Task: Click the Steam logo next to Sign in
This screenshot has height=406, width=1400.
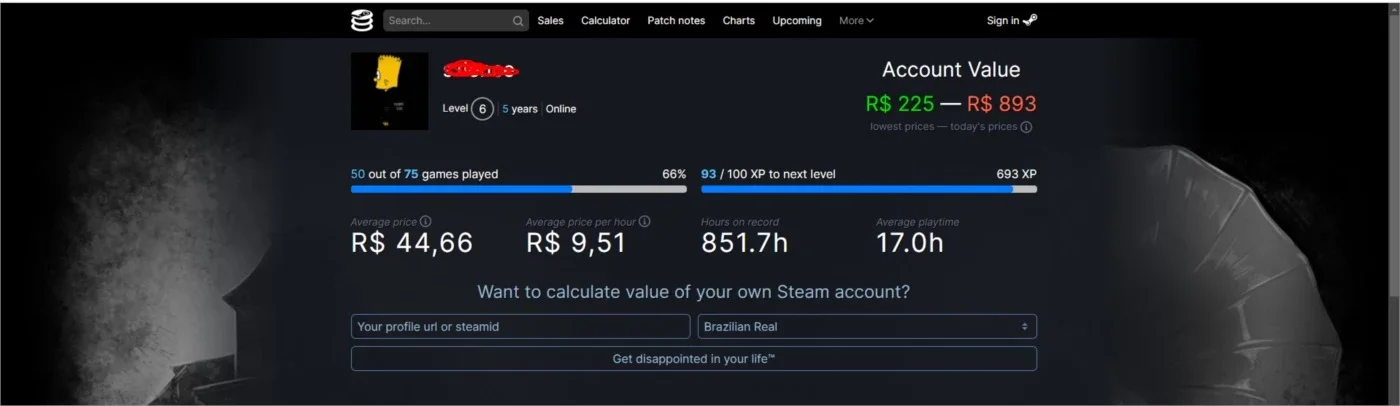Action: (1030, 20)
